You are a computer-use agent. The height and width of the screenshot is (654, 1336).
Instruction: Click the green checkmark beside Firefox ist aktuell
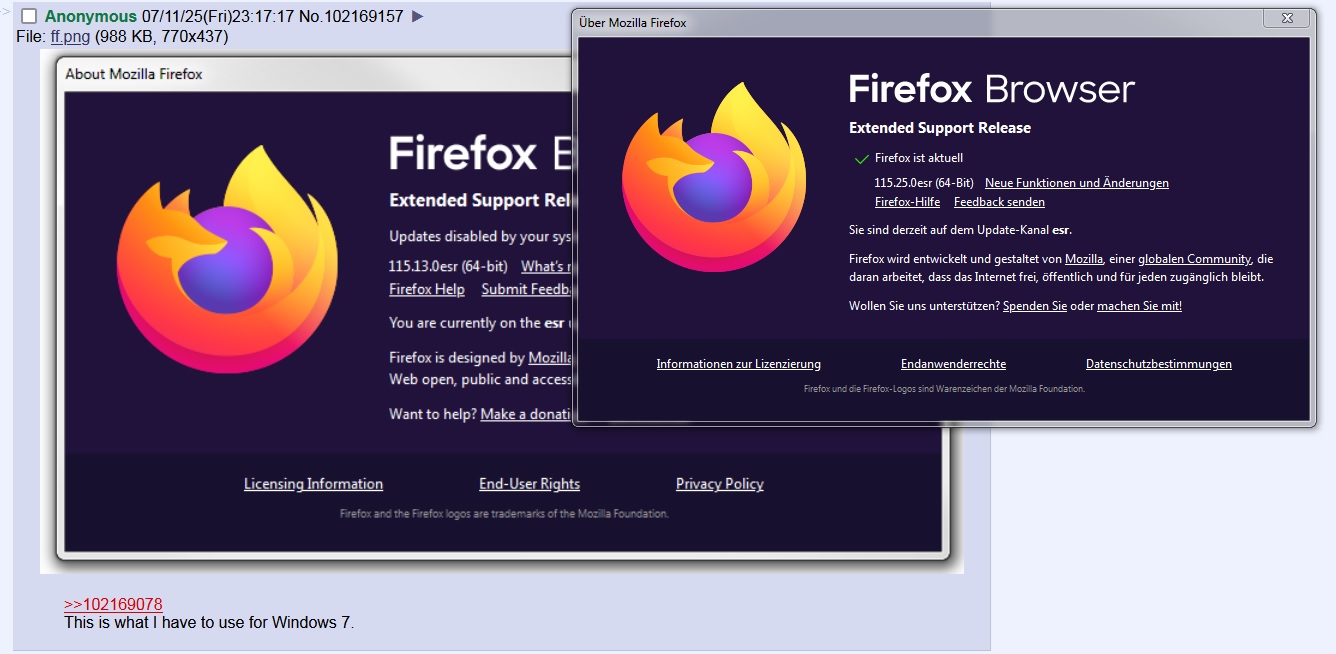coord(861,159)
